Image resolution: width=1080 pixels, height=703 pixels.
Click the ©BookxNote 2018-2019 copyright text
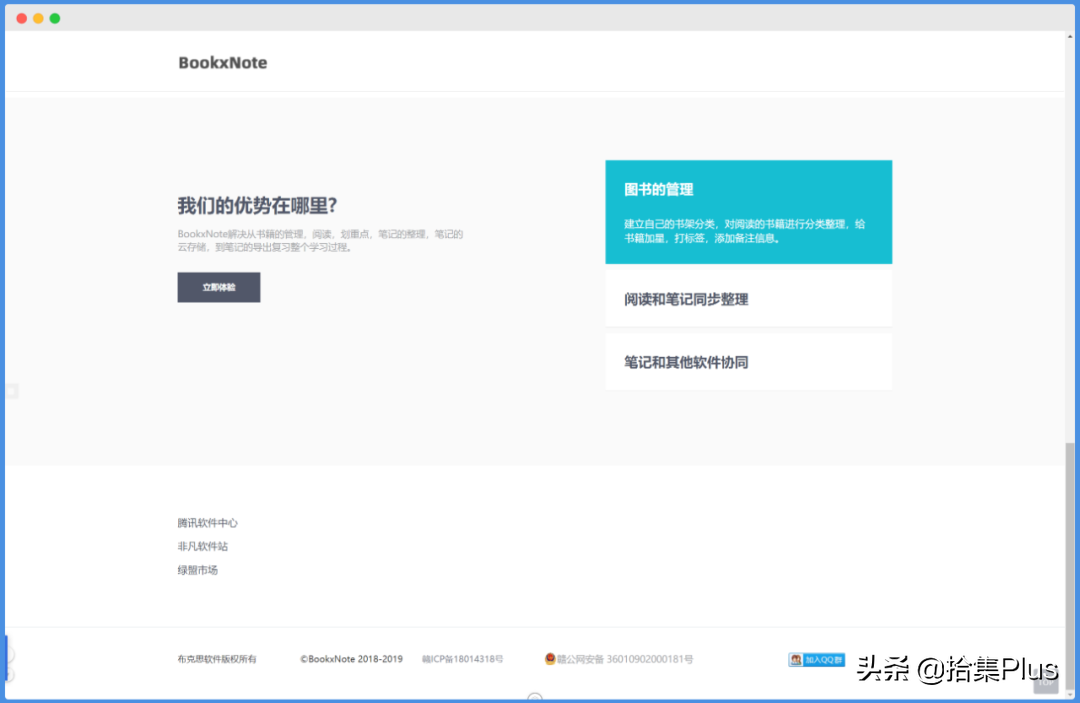click(351, 659)
